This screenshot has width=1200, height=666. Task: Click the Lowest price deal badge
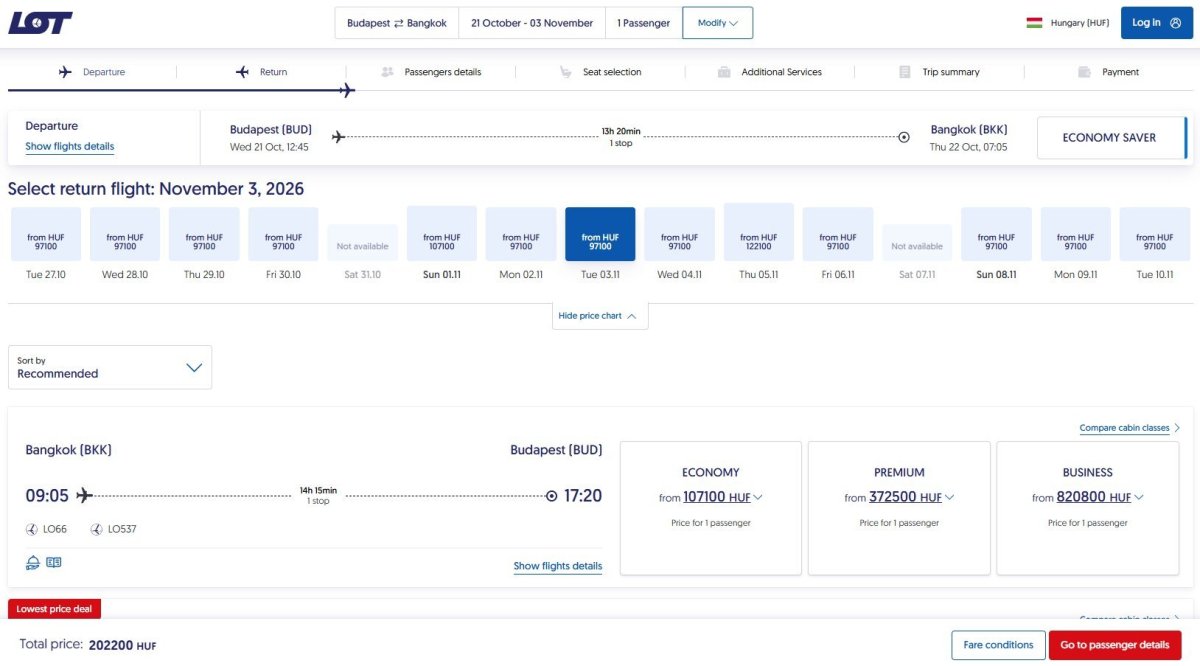55,609
